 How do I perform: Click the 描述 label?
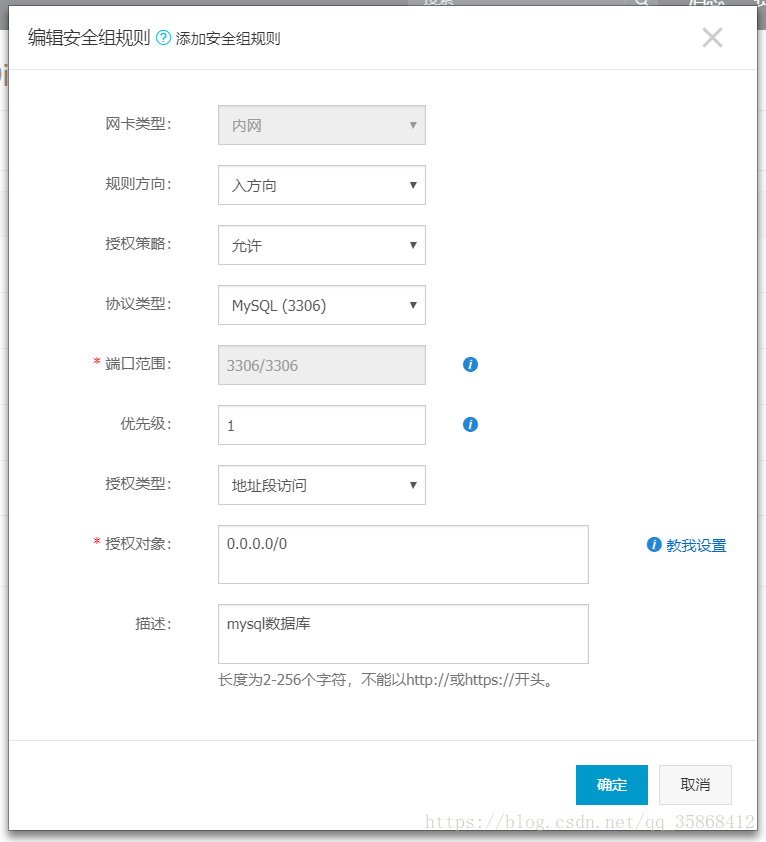(x=153, y=623)
